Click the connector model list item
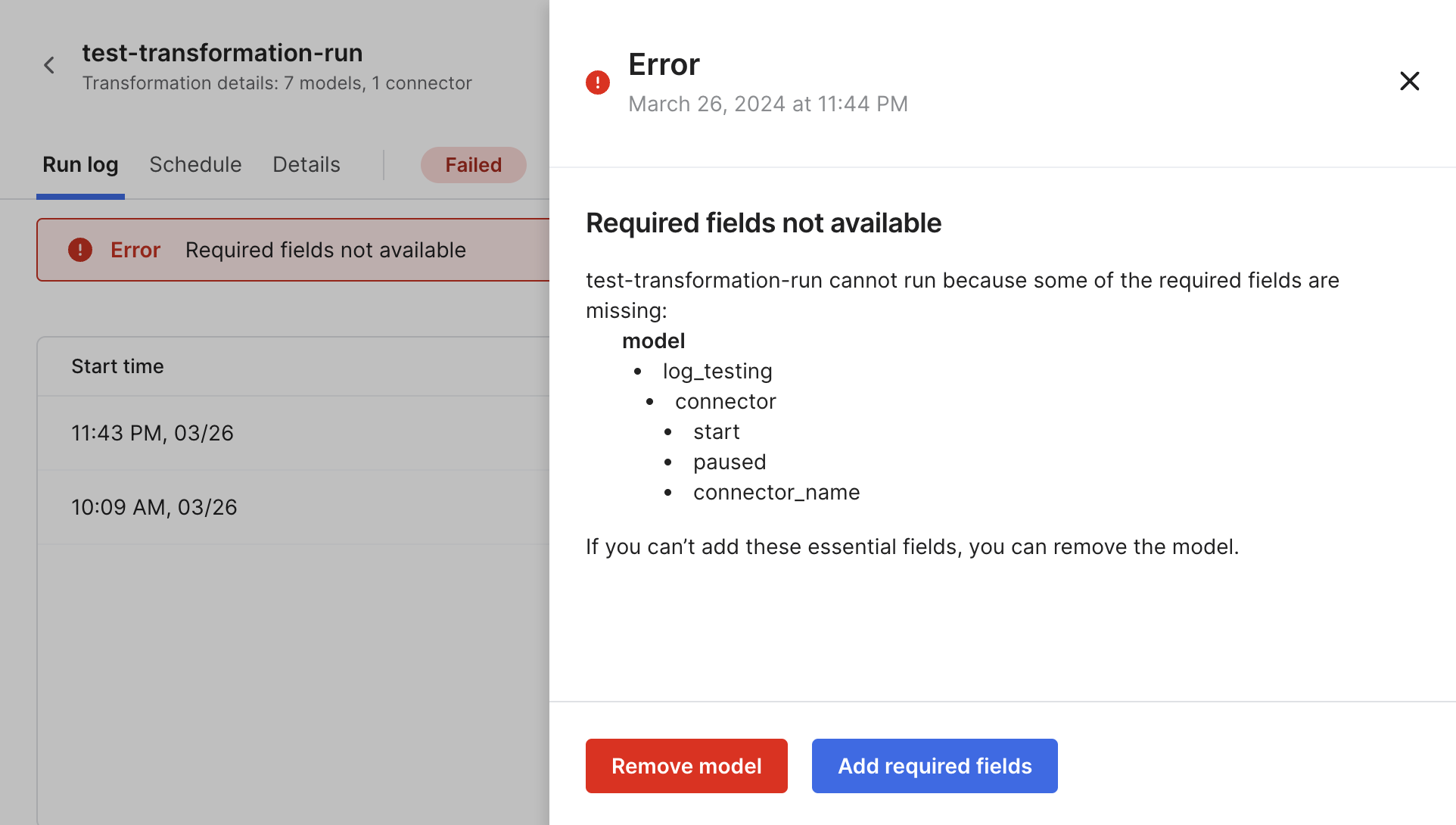 tap(725, 401)
